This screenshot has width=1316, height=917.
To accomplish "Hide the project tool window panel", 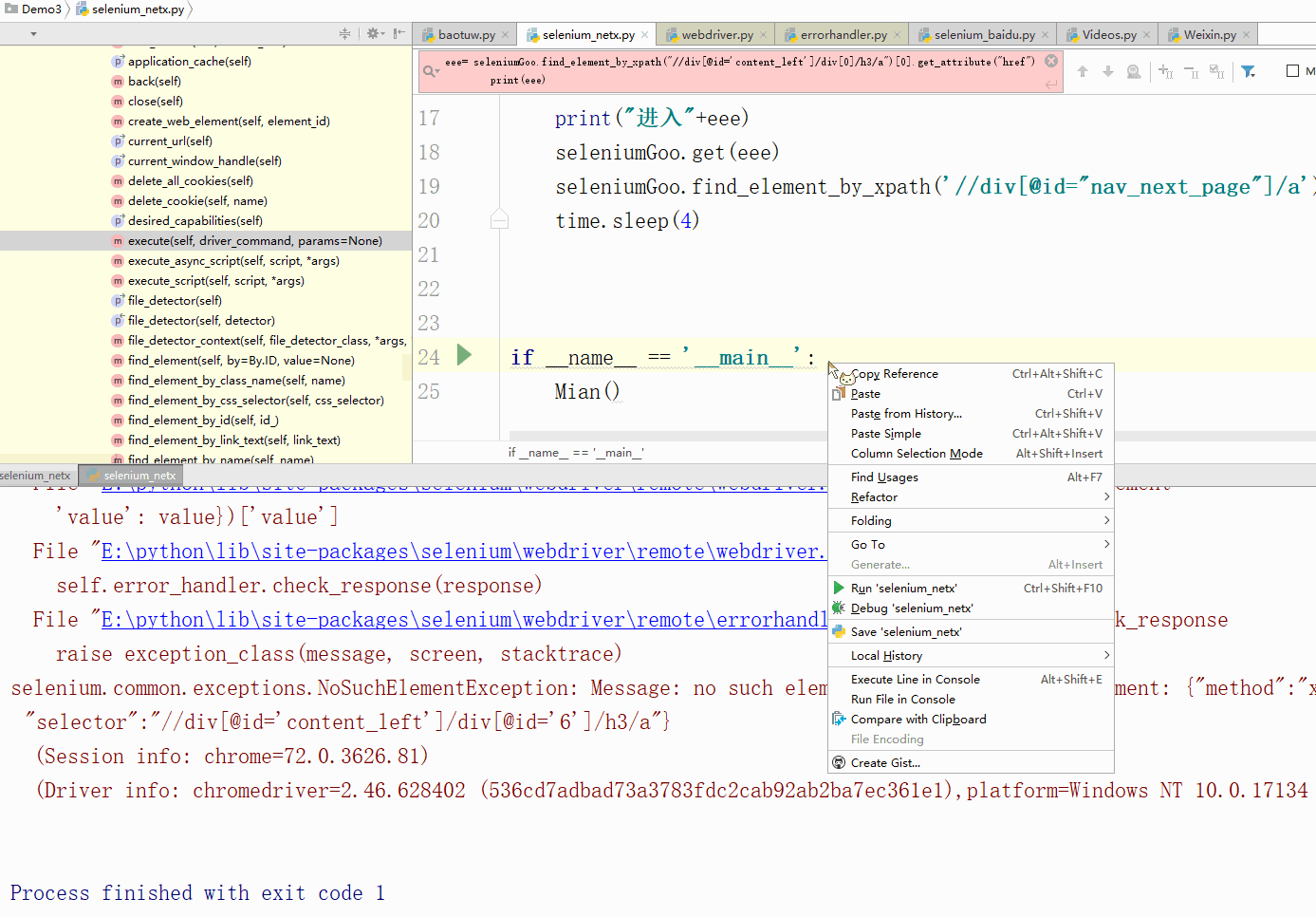I will tap(399, 34).
